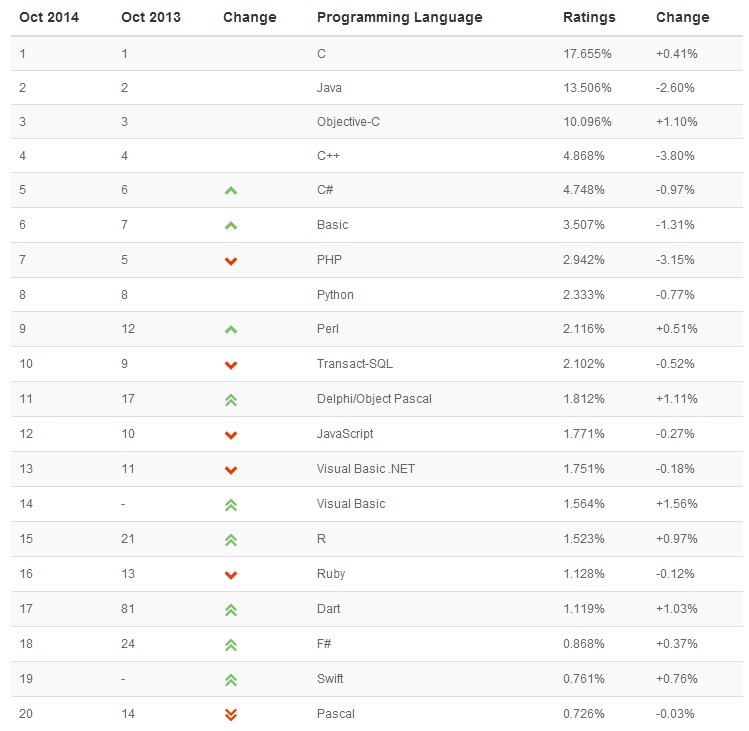This screenshot has width=749, height=731.
Task: Click the Oct 2013 column header
Action: pyautogui.click(x=151, y=17)
